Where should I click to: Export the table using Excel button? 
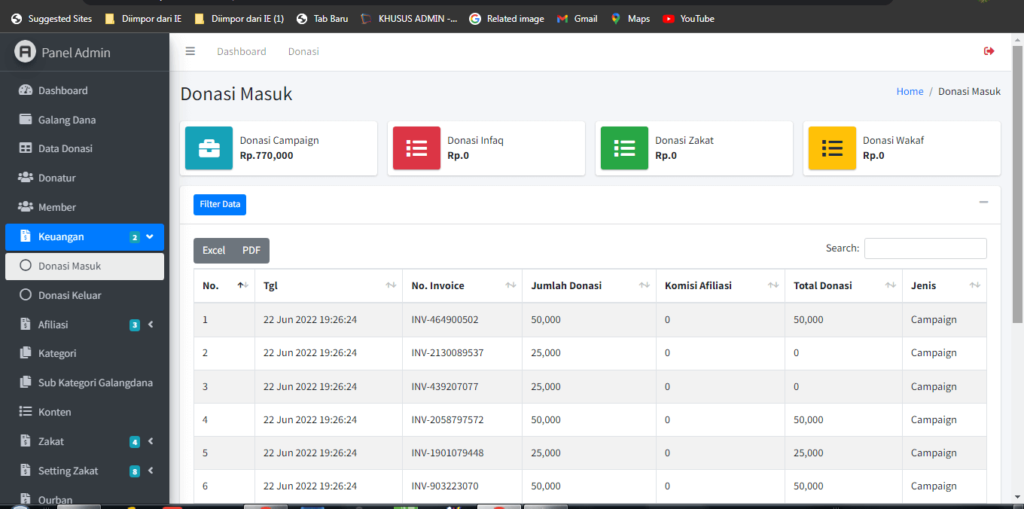214,250
